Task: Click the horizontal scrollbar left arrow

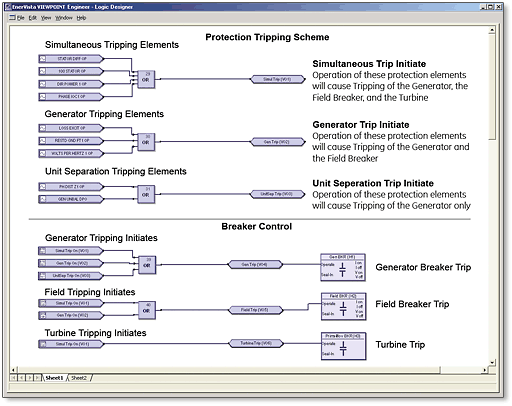Action: (13, 370)
